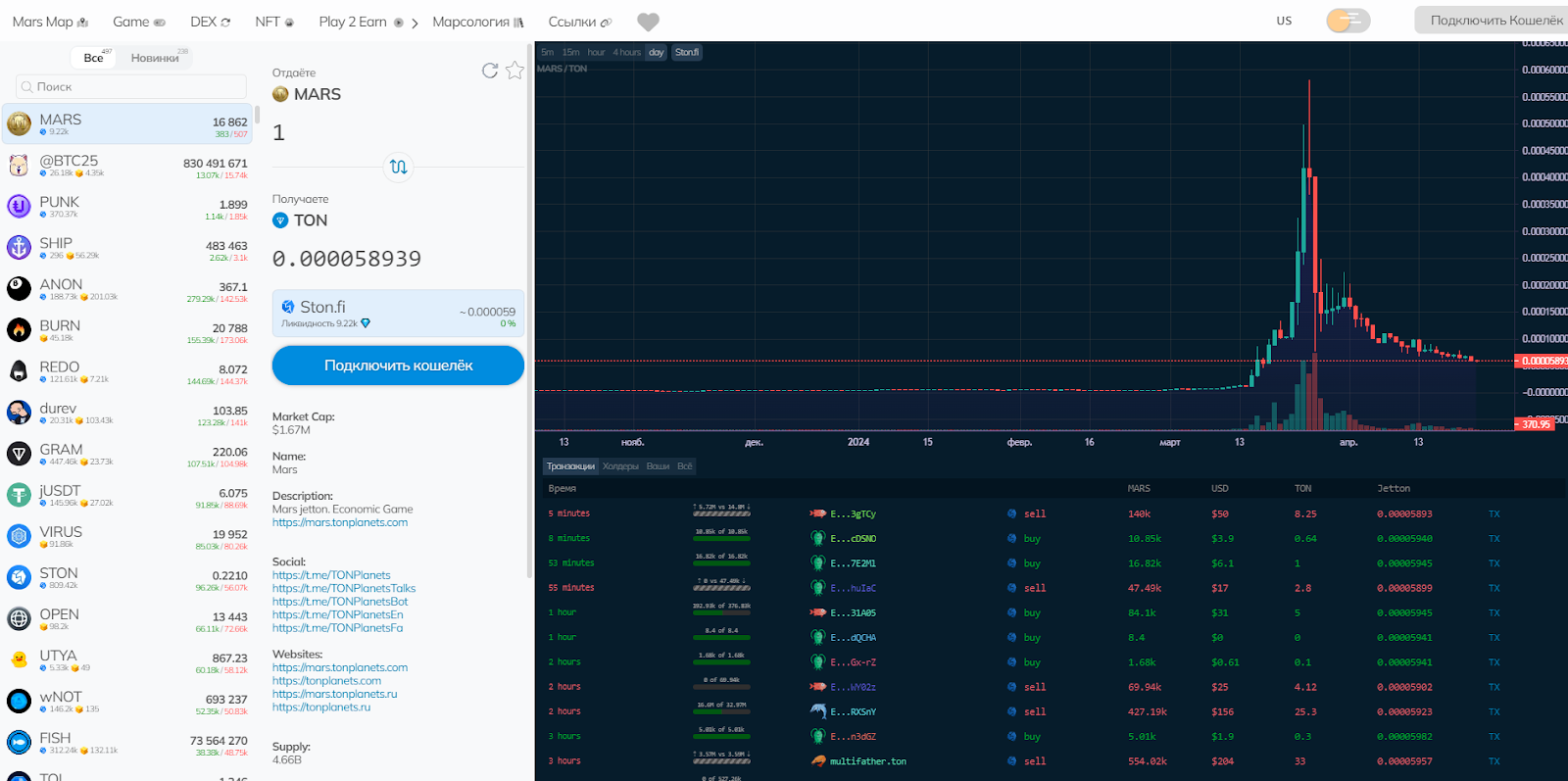This screenshot has height=781, width=1568.
Task: Click the favorite star icon above the swap panel
Action: point(514,71)
